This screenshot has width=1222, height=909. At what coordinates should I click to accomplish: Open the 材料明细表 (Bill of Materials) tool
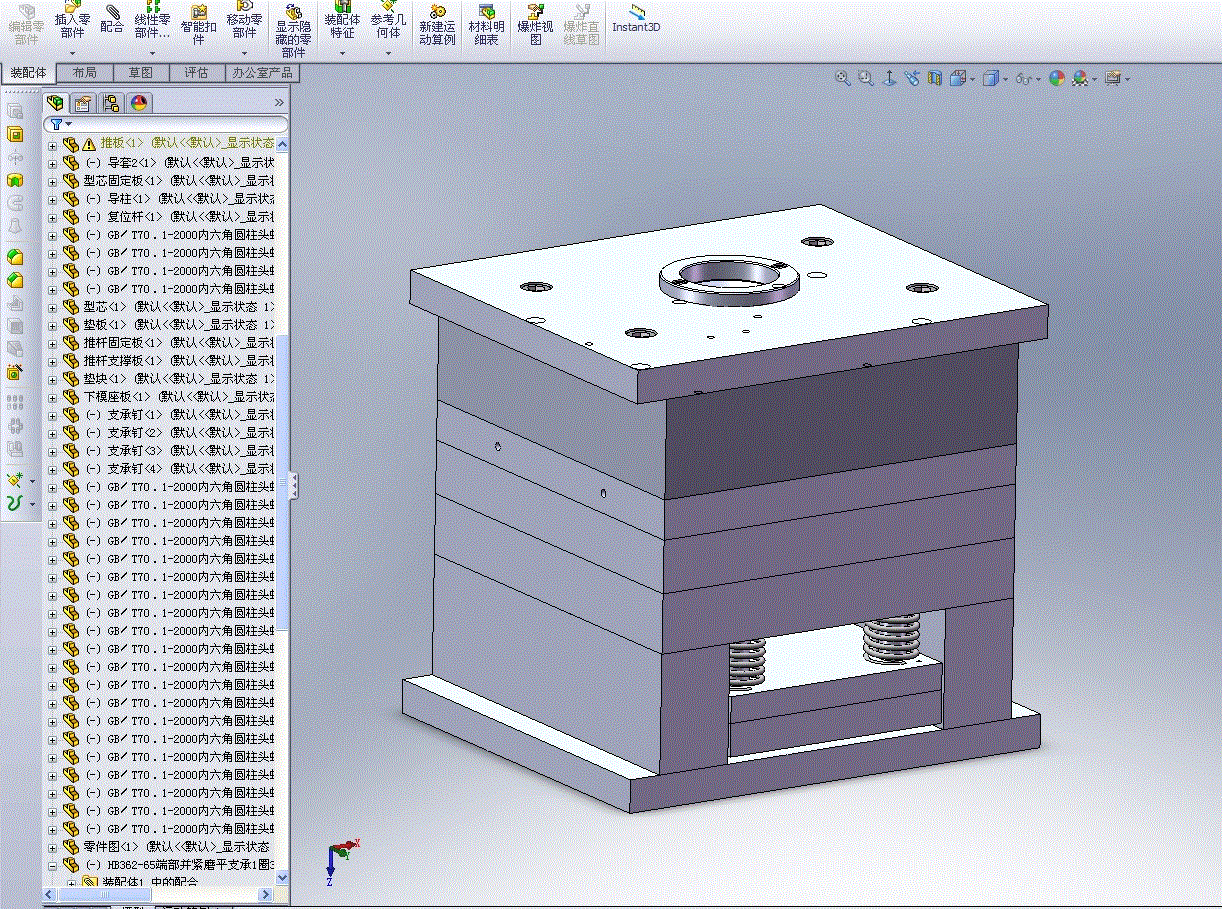486,24
